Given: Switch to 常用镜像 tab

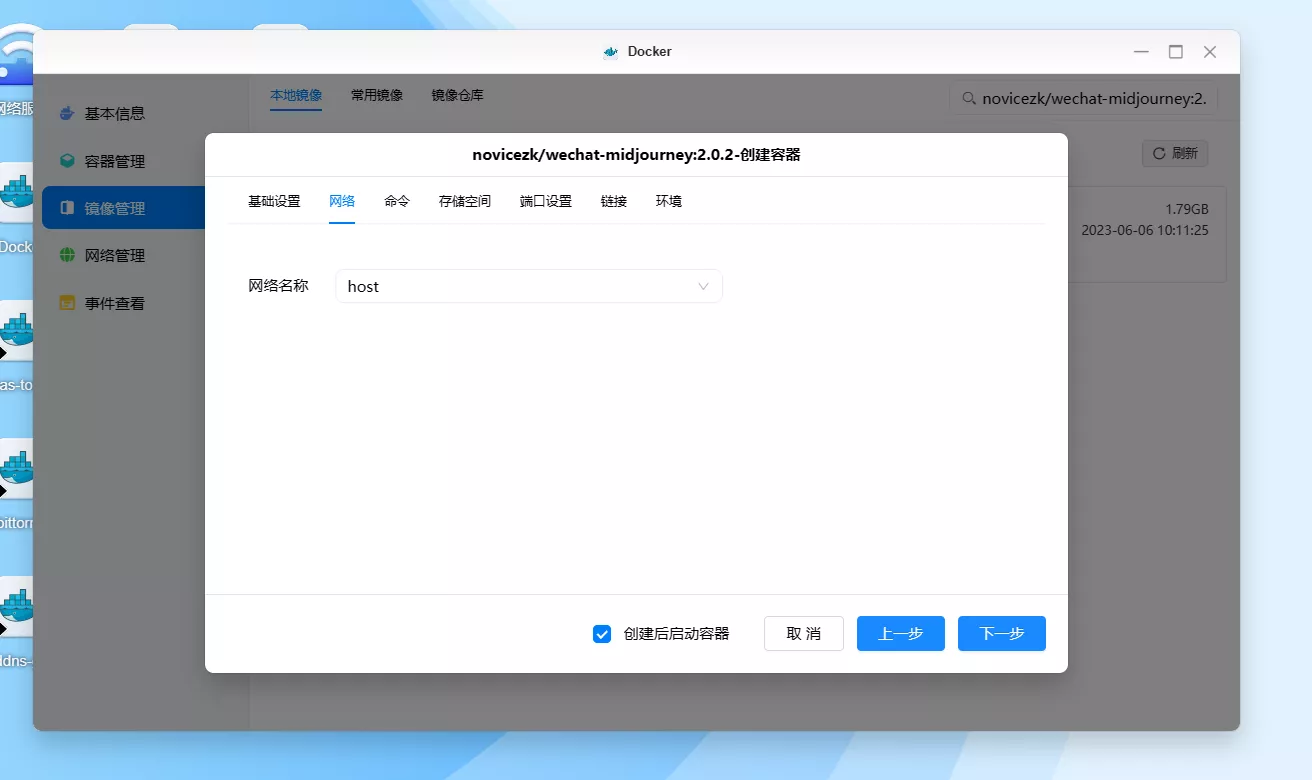Looking at the screenshot, I should point(377,95).
